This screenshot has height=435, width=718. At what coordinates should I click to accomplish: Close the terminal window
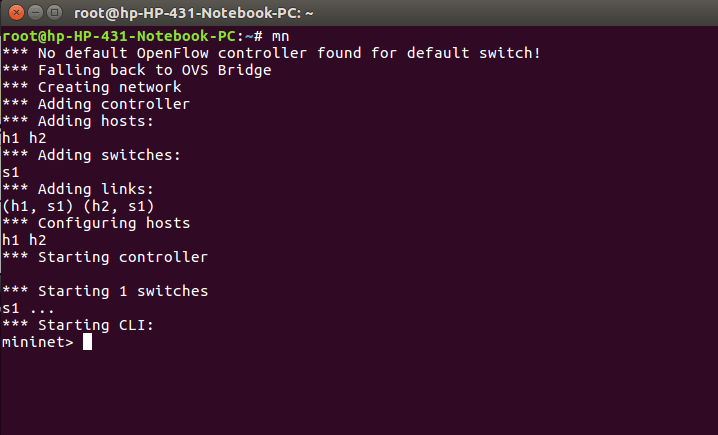(14, 13)
